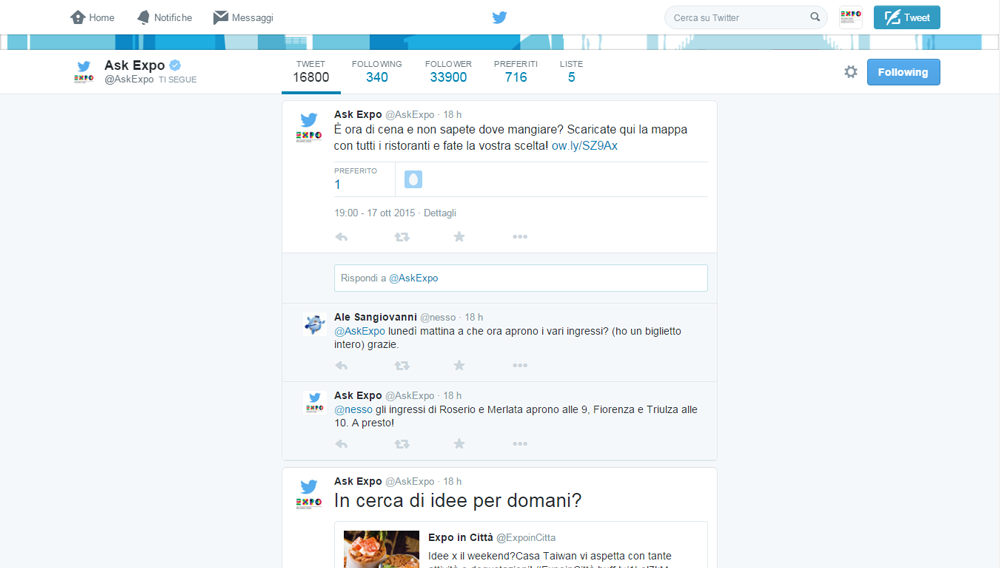Open more options on Ale Sangiovanni's tweet
This screenshot has height=568, width=1000.
tap(520, 366)
